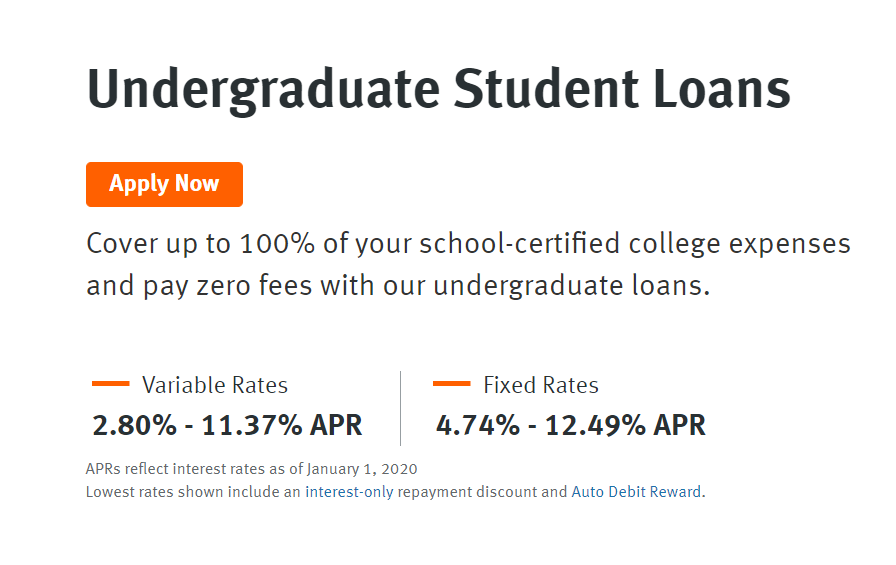The height and width of the screenshot is (565, 896).
Task: Open the Auto Debit Reward link
Action: click(x=636, y=492)
